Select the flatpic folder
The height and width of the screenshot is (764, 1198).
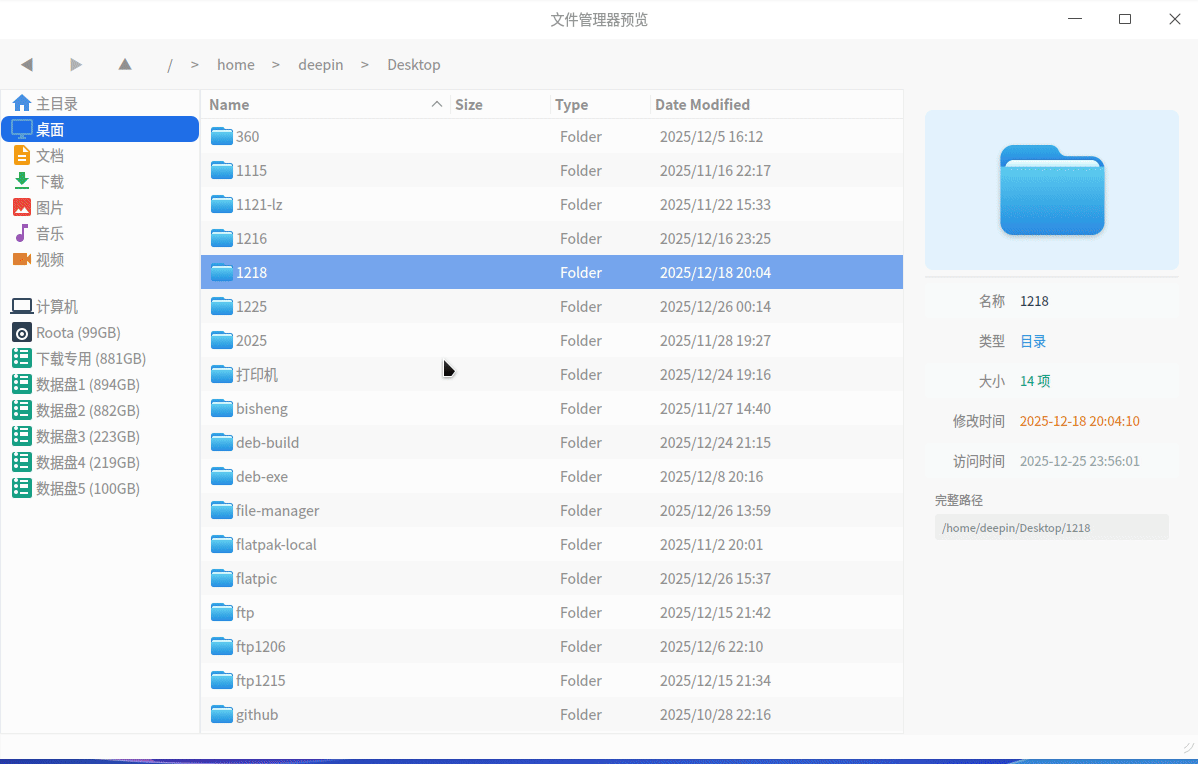coord(552,578)
